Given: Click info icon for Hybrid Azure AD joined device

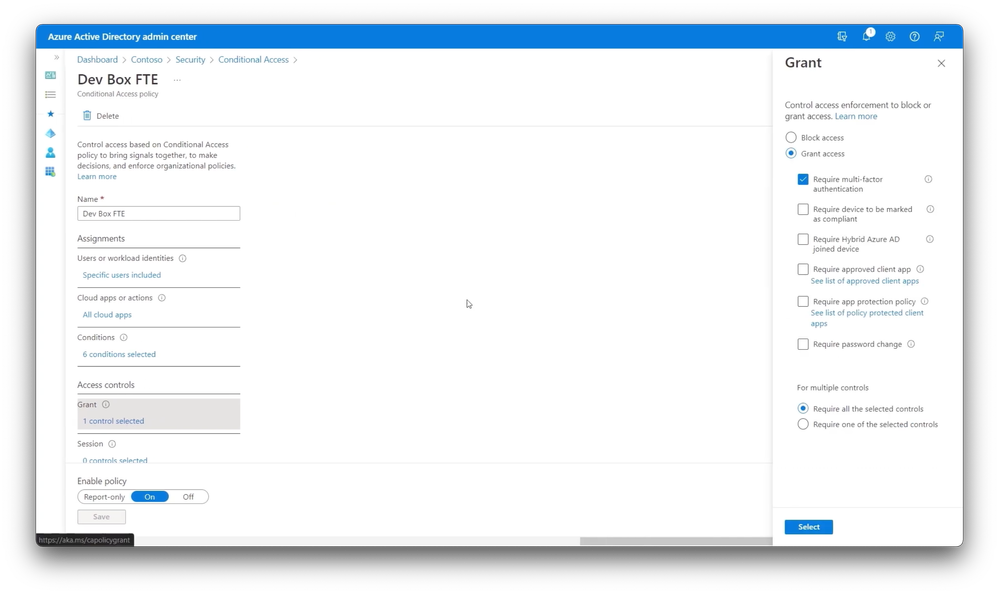Looking at the screenshot, I should coord(930,239).
